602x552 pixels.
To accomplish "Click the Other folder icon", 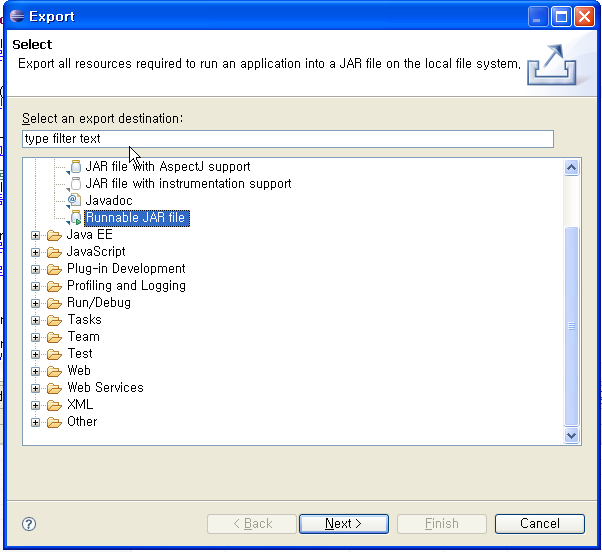I will 54,422.
